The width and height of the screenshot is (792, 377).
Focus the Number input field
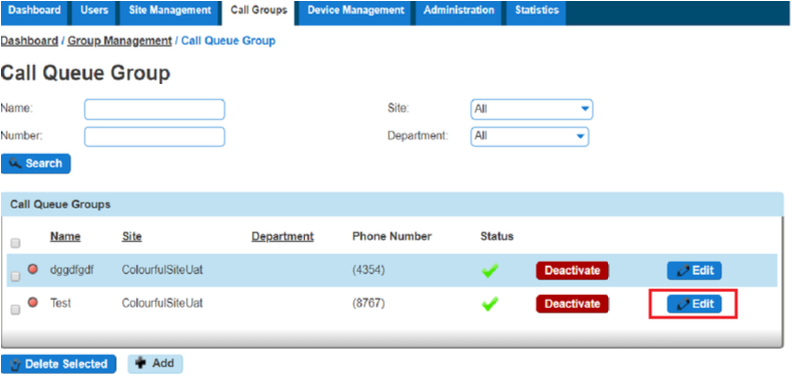pyautogui.click(x=155, y=136)
